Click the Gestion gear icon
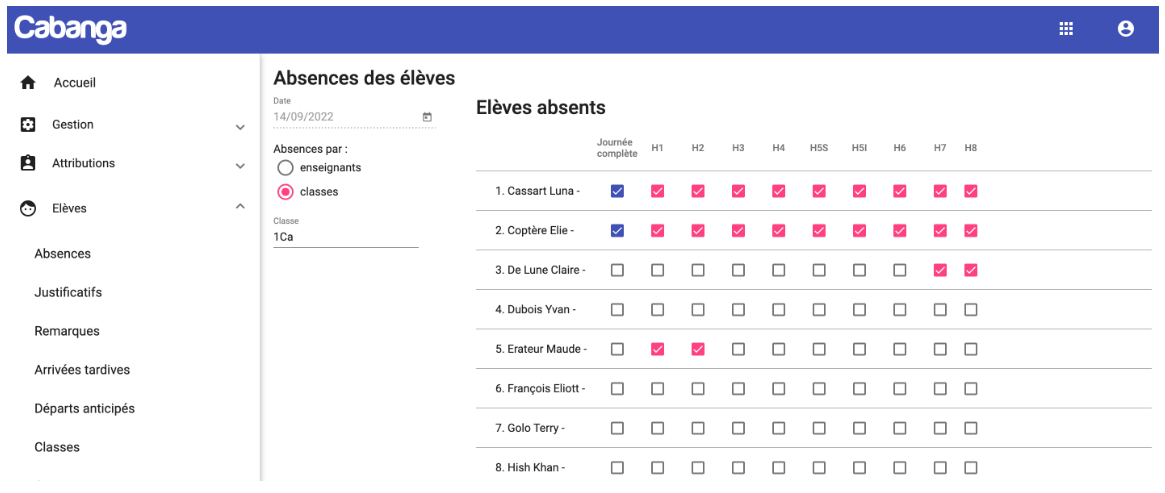Viewport: 1165px width, 493px height. [27, 125]
